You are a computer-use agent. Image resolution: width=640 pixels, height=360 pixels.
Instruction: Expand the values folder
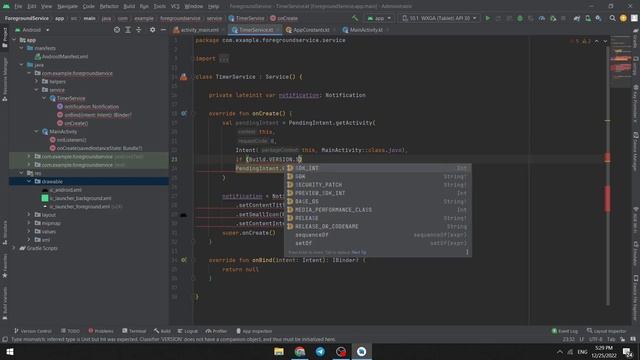(29, 231)
